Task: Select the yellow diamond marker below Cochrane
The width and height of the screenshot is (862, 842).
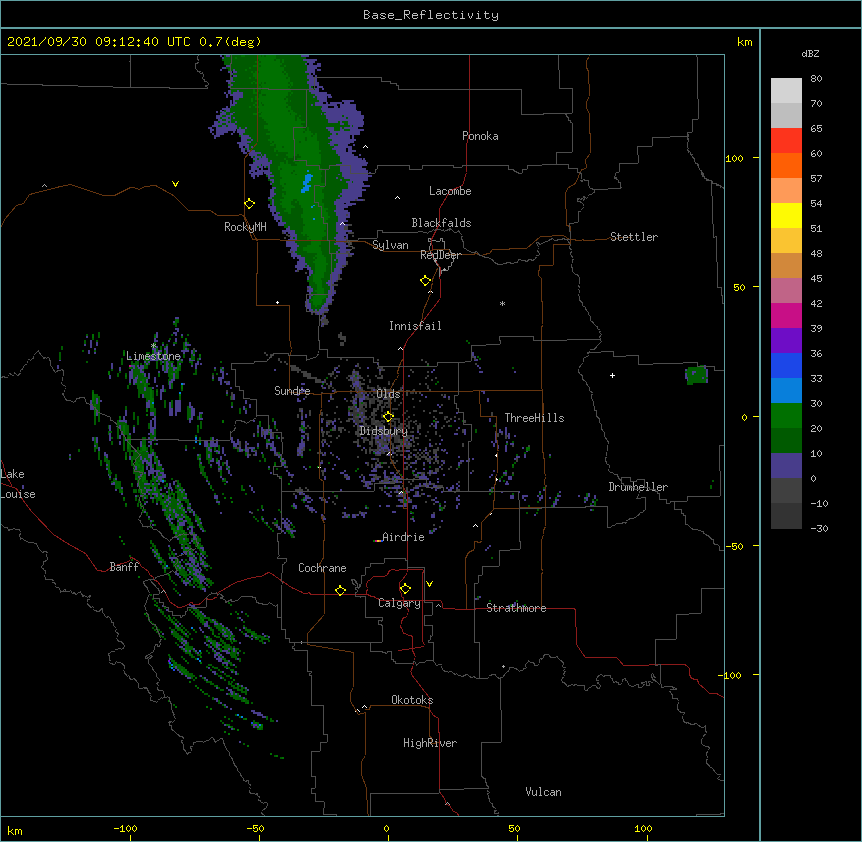Action: [340, 590]
